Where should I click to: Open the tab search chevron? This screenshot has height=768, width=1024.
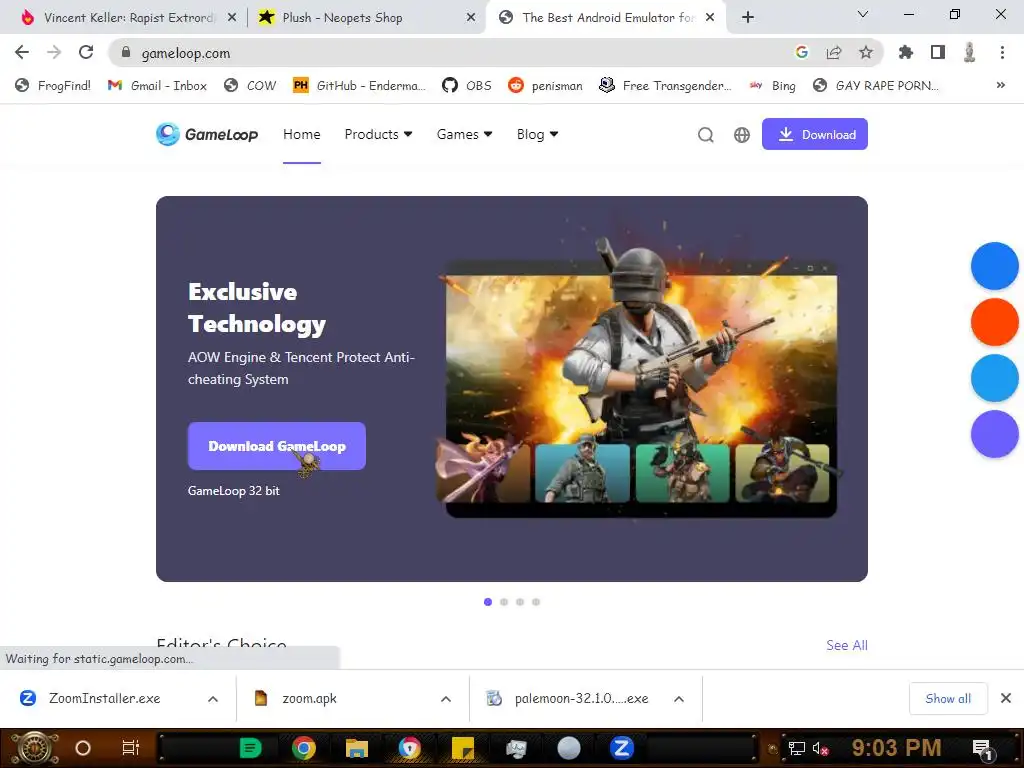point(863,14)
